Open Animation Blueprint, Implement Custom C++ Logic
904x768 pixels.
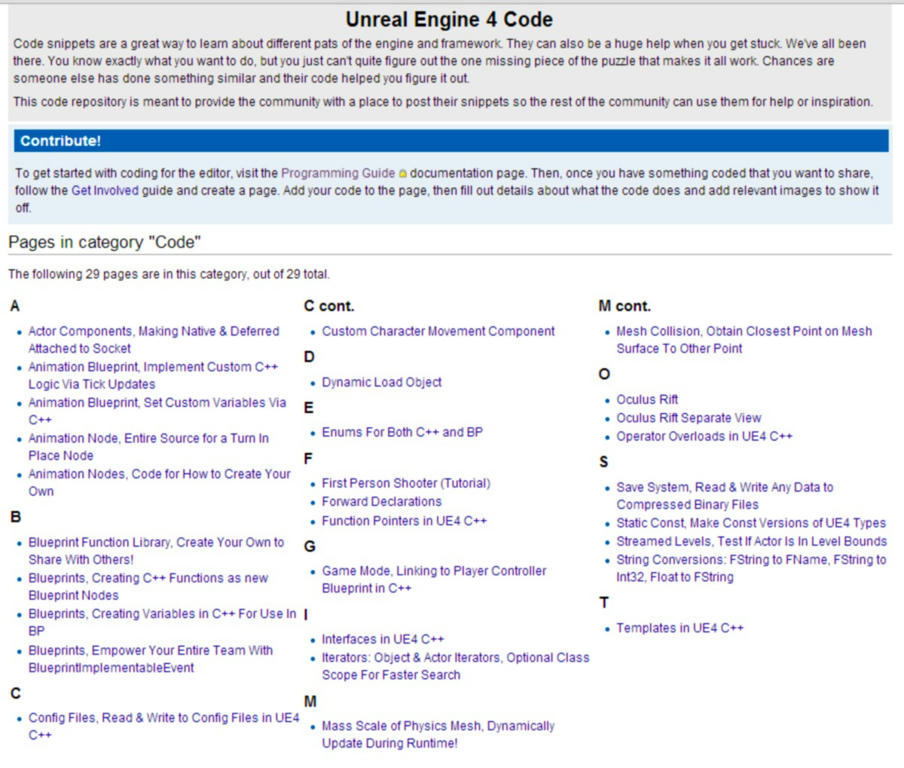coord(153,375)
